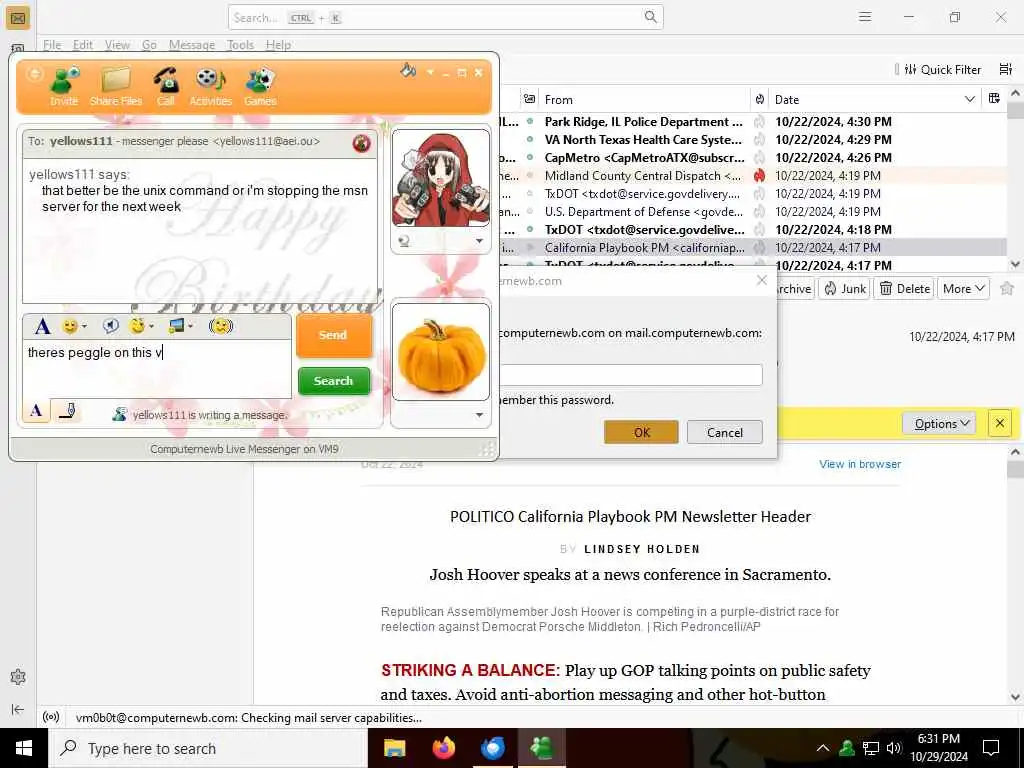Send a voice clip with speaker icon

111,325
